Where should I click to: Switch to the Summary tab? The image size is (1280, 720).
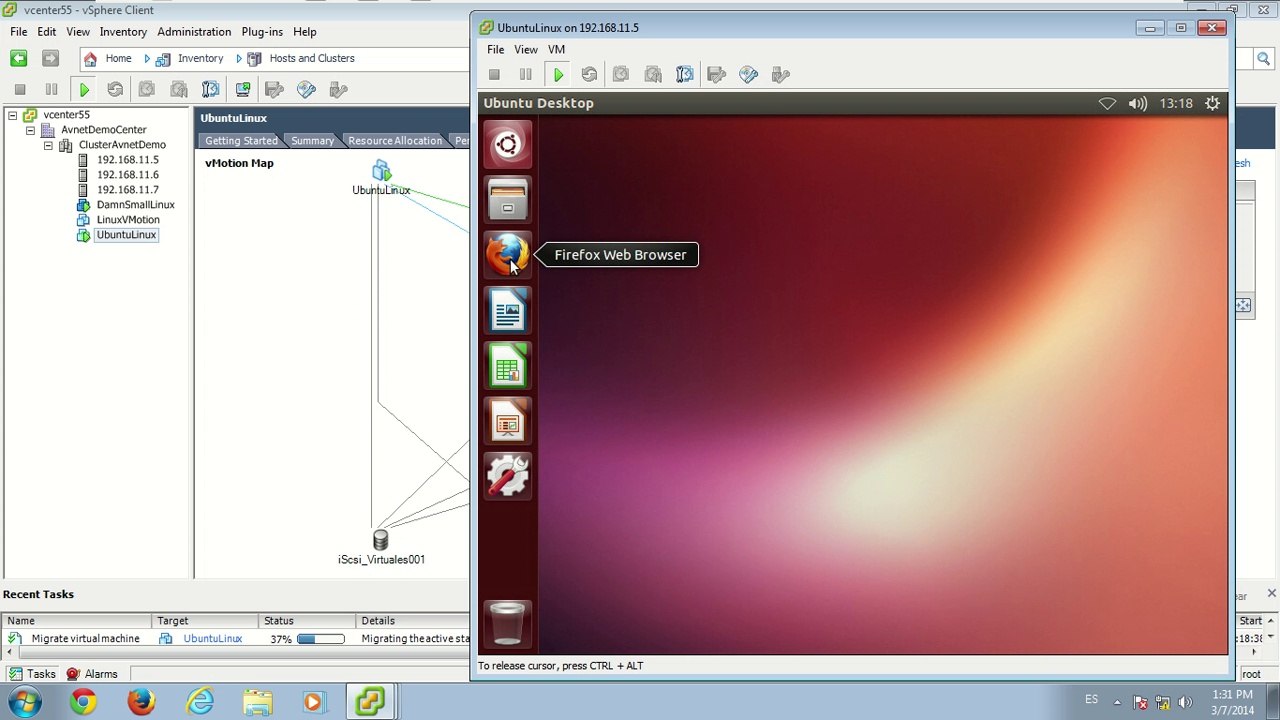click(x=312, y=141)
